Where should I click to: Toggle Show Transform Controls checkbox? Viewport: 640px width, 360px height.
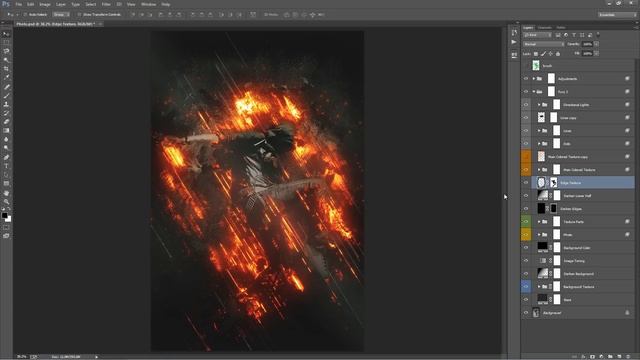(80, 15)
